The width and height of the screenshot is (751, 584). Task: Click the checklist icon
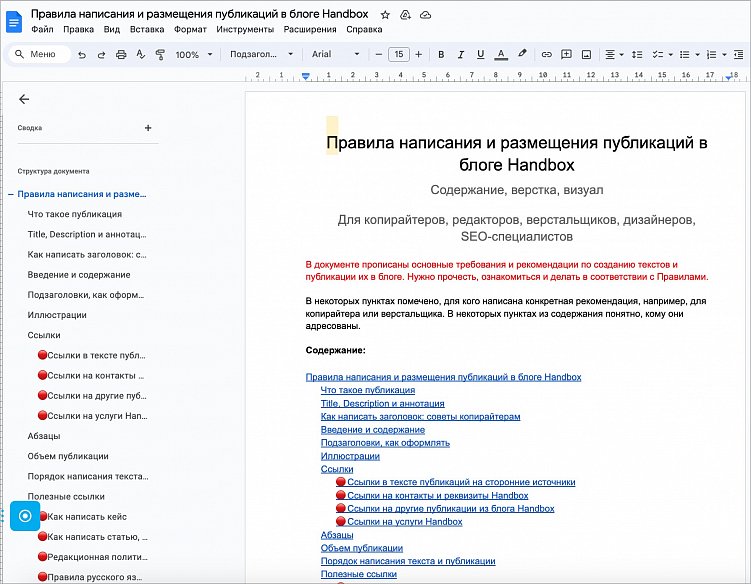pyautogui.click(x=658, y=55)
